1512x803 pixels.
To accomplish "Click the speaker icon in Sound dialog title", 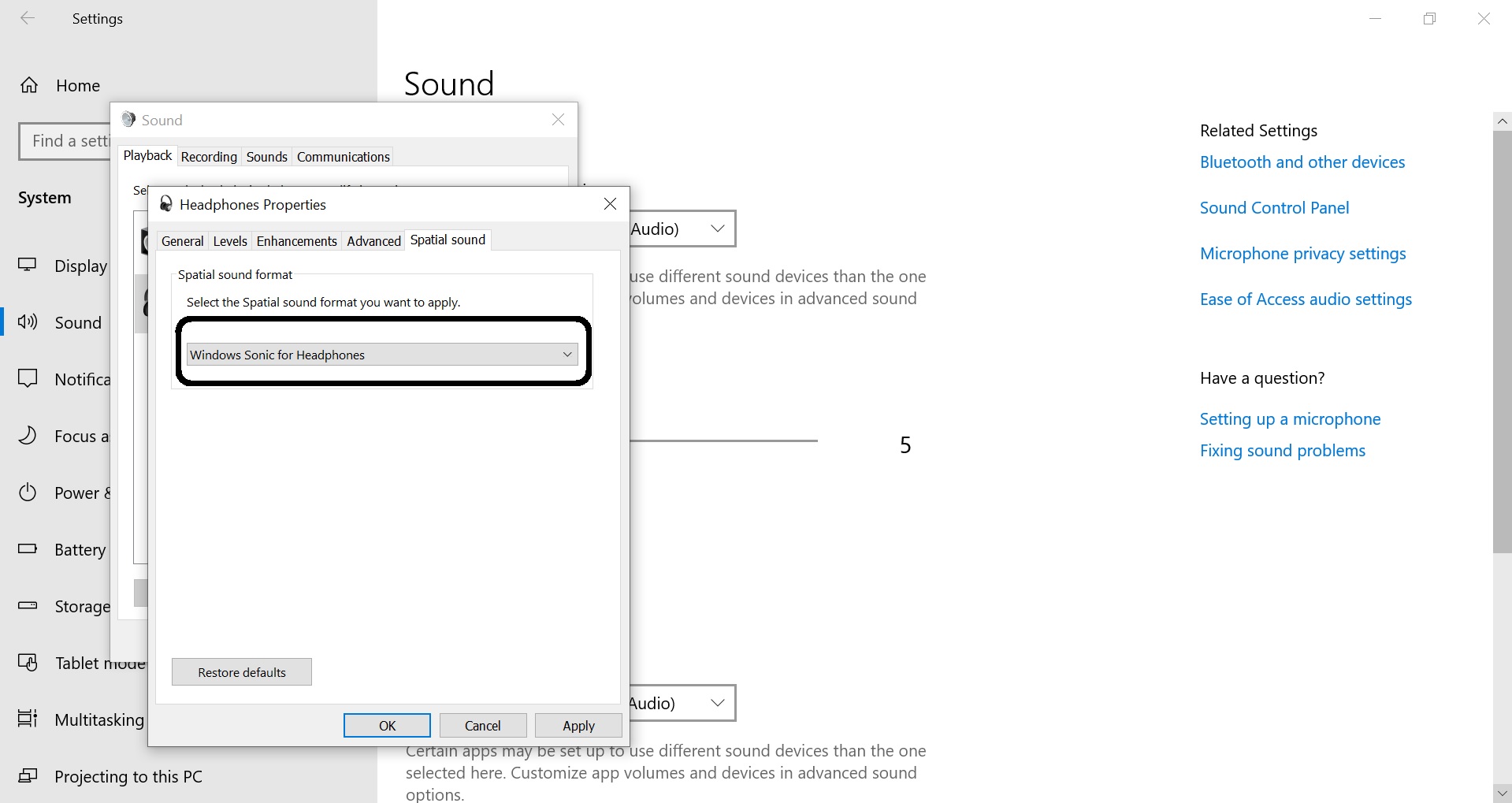I will pyautogui.click(x=128, y=120).
